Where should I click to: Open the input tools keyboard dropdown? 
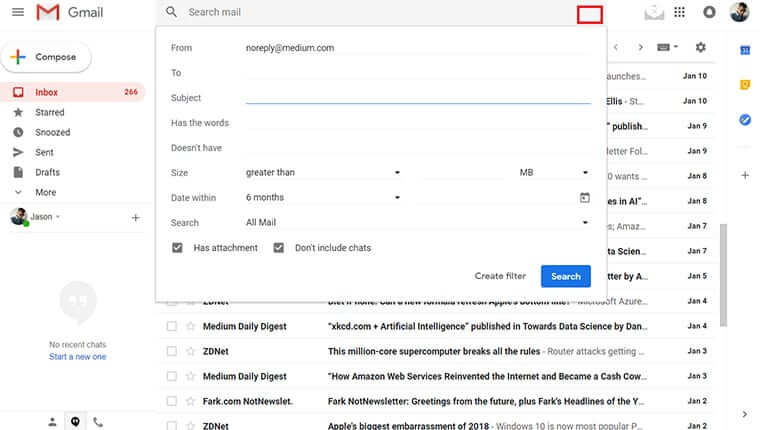pyautogui.click(x=667, y=47)
